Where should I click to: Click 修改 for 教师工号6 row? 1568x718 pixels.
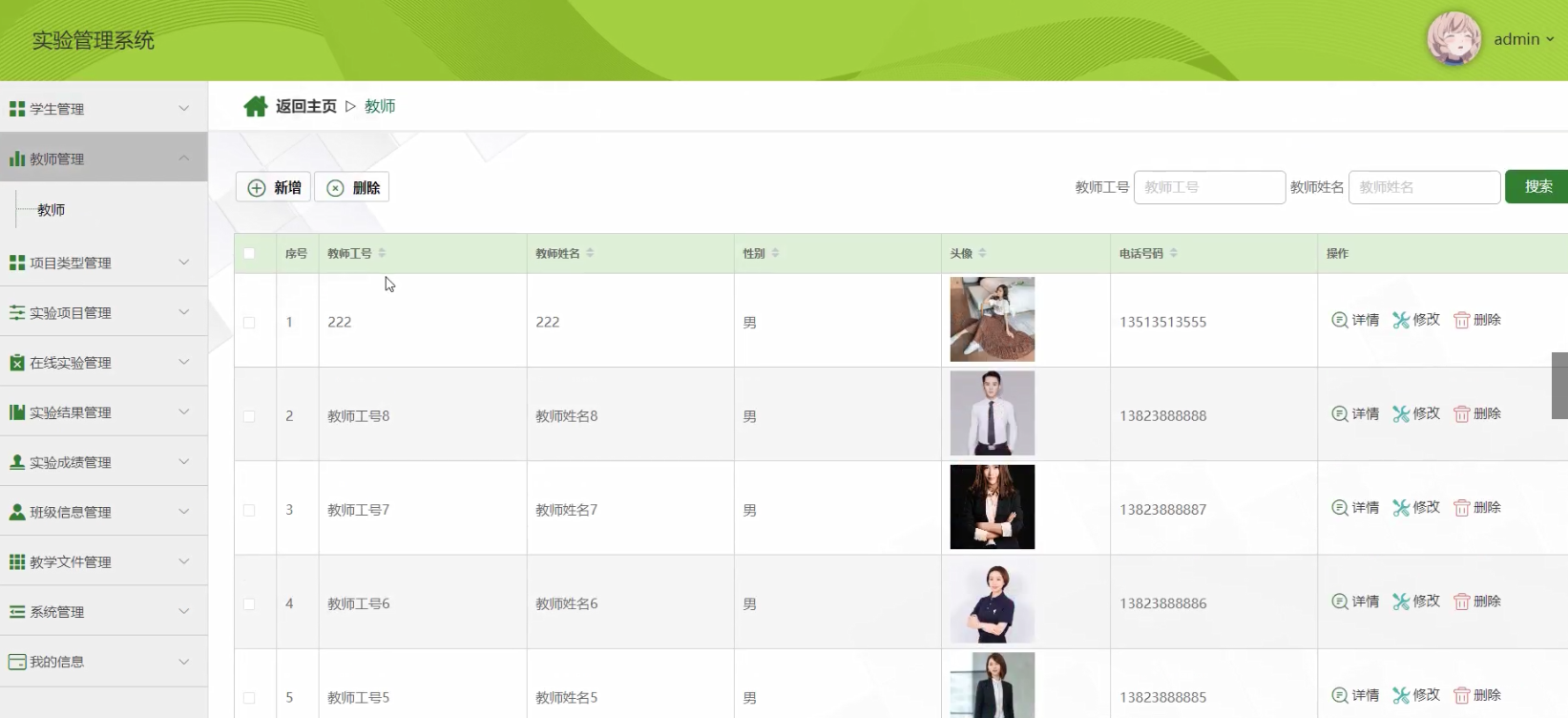pos(1416,602)
